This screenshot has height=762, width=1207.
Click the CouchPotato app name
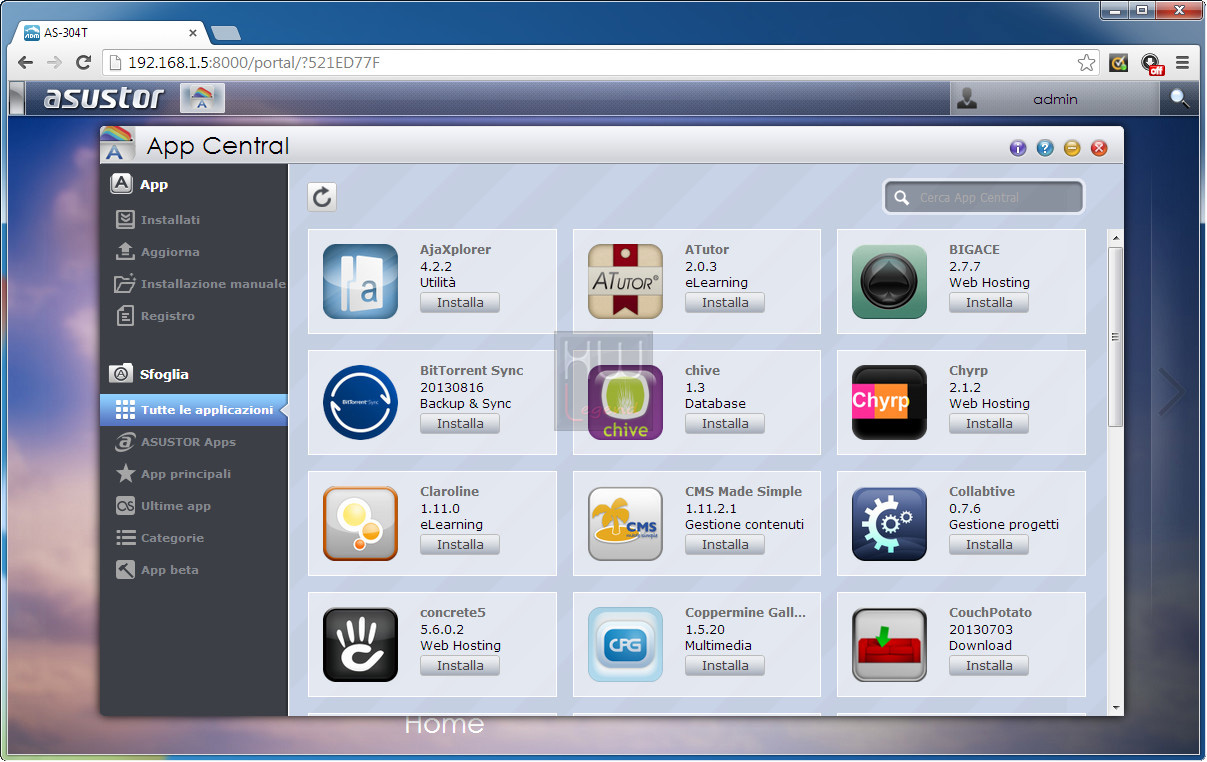[x=990, y=612]
